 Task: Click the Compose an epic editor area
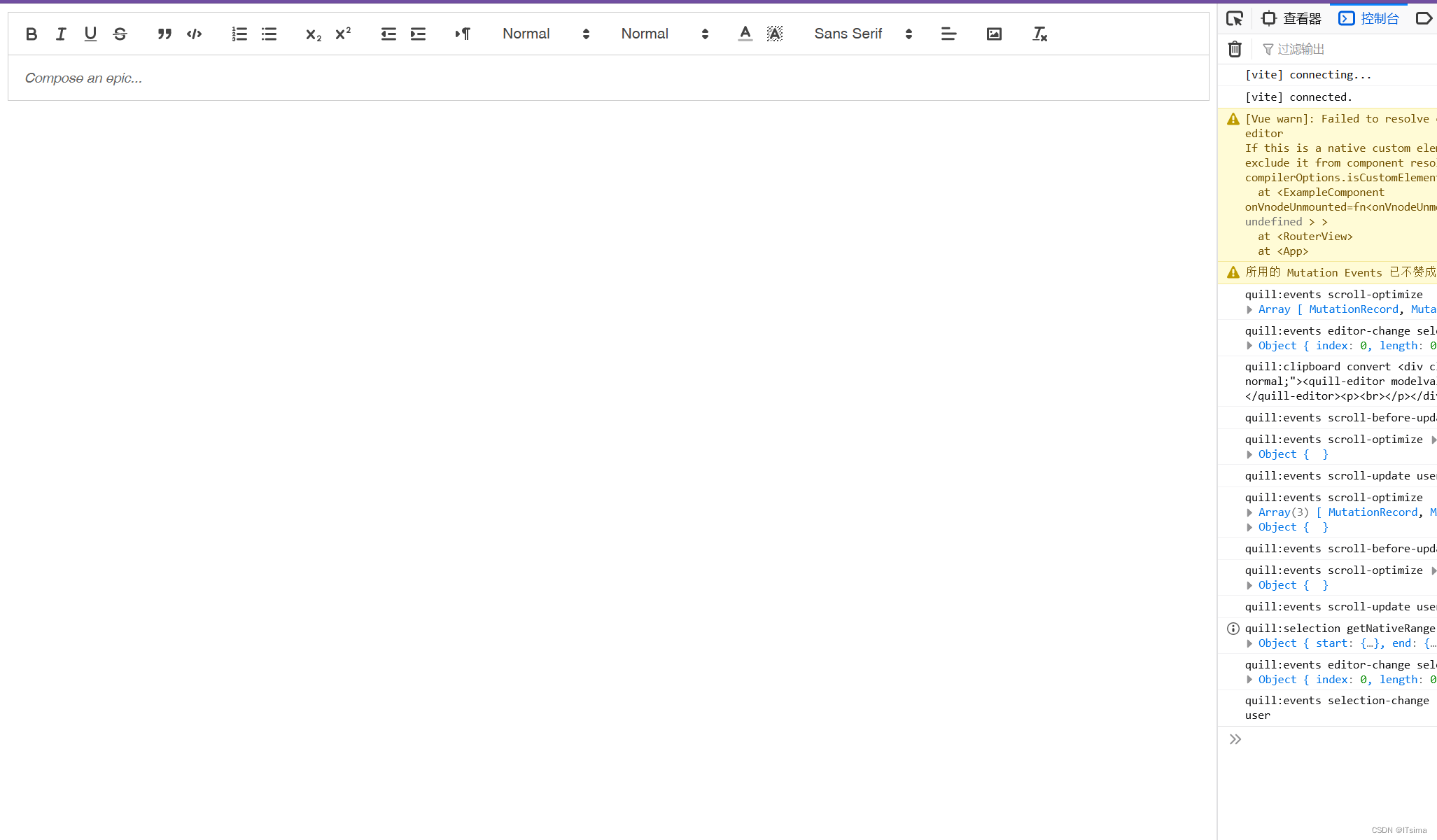608,78
